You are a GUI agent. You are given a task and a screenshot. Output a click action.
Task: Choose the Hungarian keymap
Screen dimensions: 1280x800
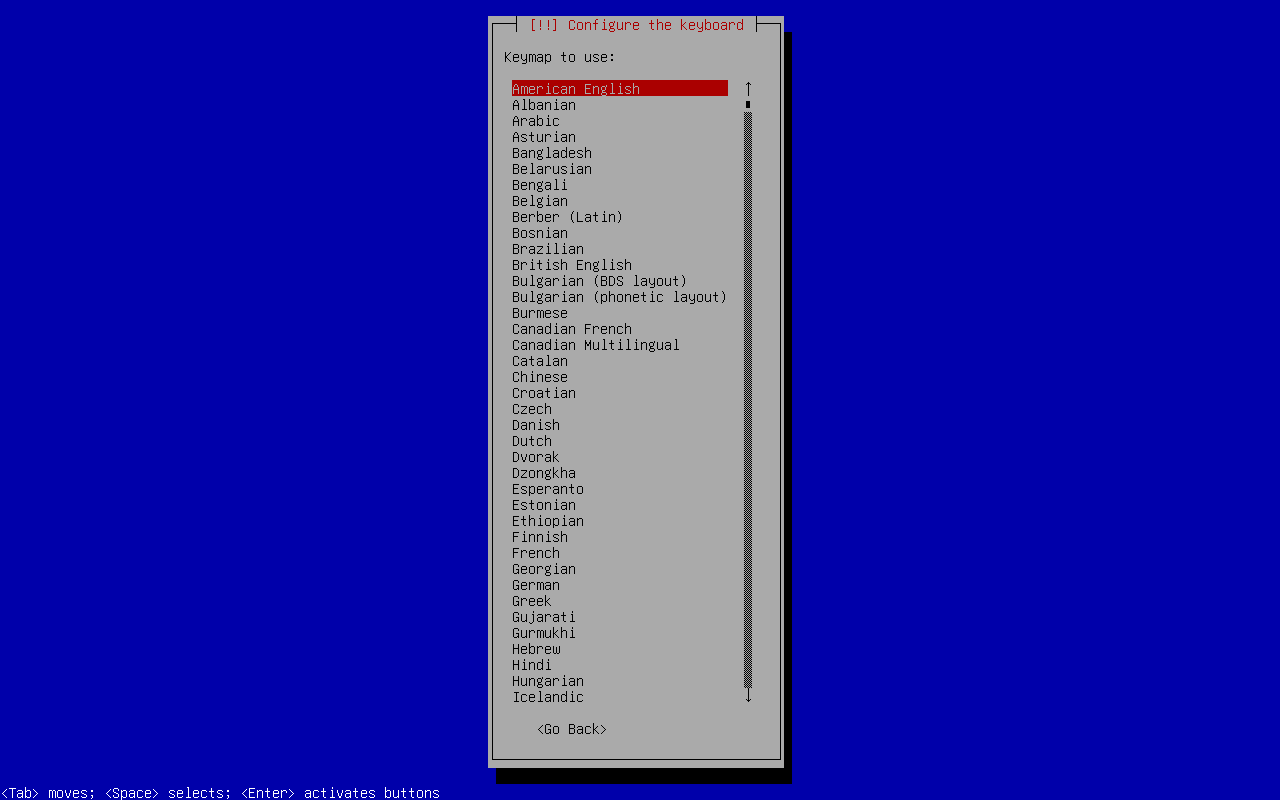[x=548, y=681]
